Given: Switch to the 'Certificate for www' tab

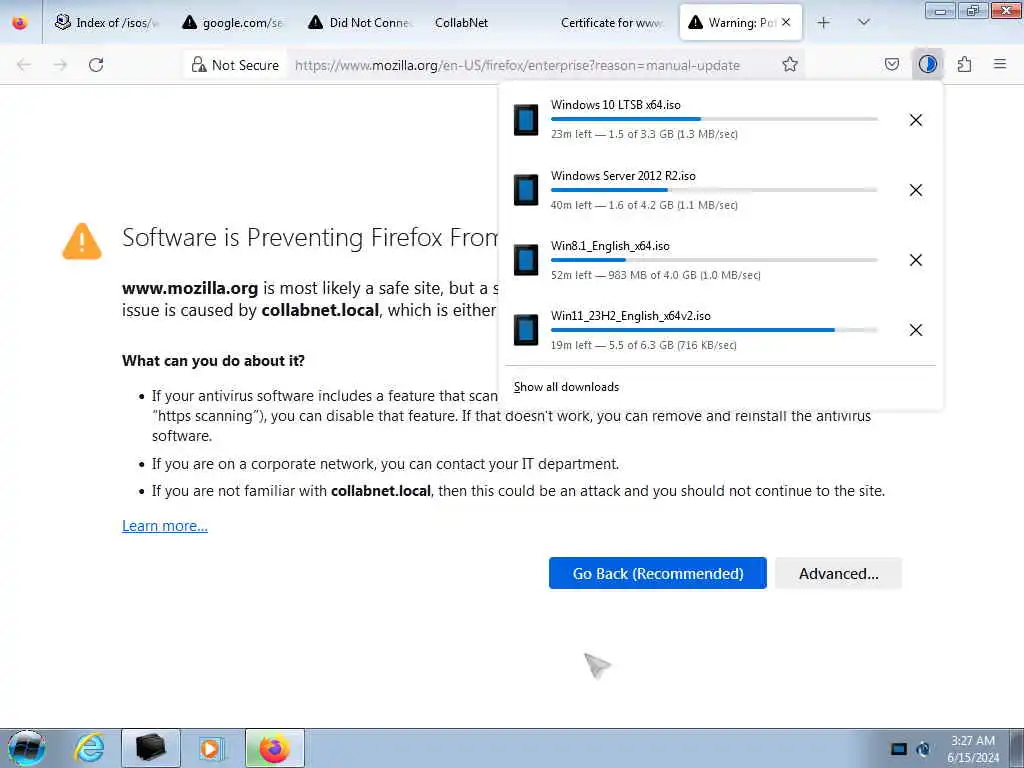Looking at the screenshot, I should 612,22.
